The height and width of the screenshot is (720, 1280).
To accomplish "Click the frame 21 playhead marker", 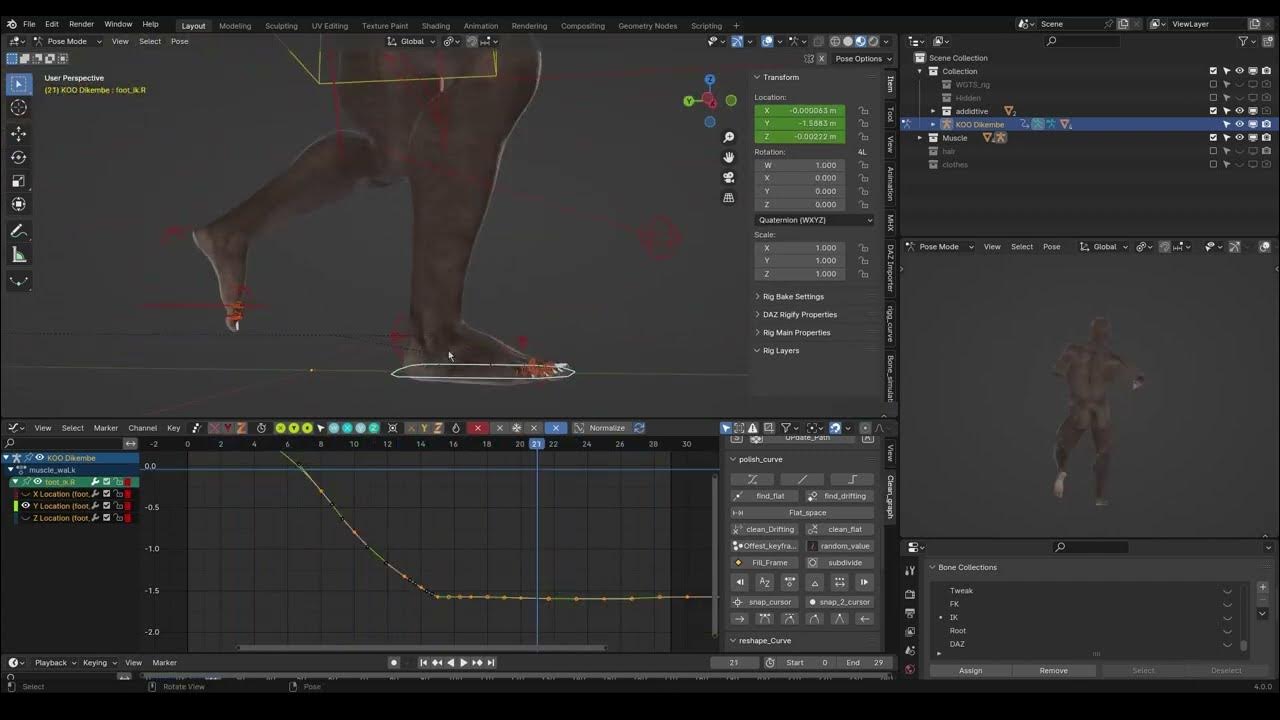I will [x=537, y=444].
